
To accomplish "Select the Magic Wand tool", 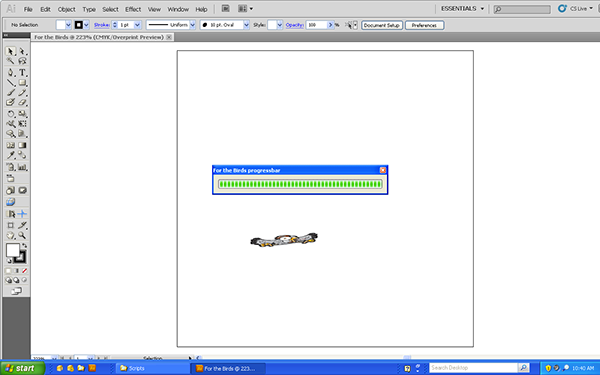I will point(10,61).
